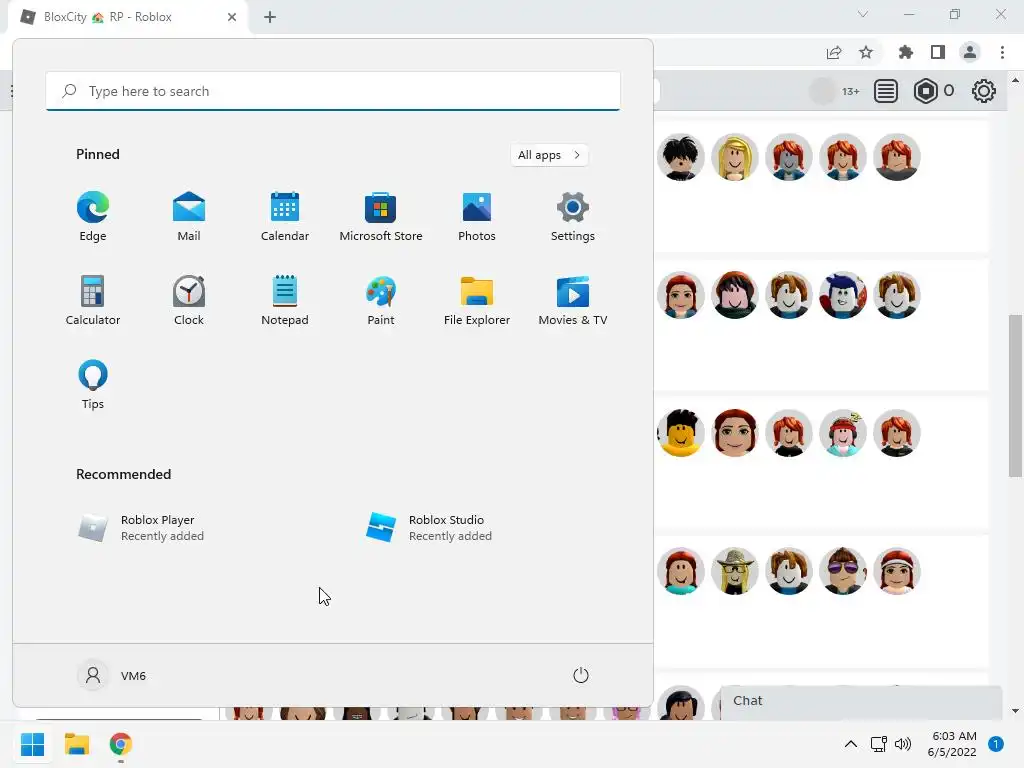The image size is (1024, 768).
Task: Open Chrome profile avatar icon
Action: [x=970, y=52]
